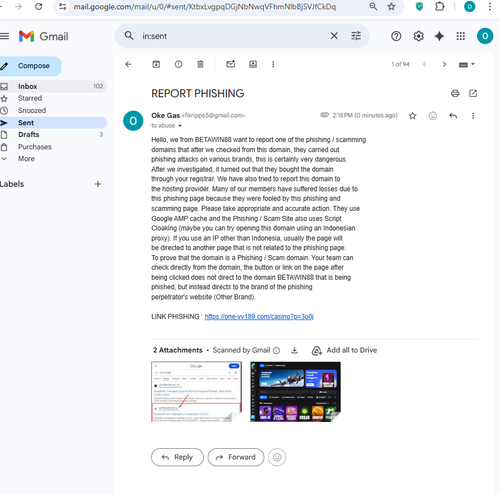
Task: Forward this email
Action: pyautogui.click(x=236, y=457)
